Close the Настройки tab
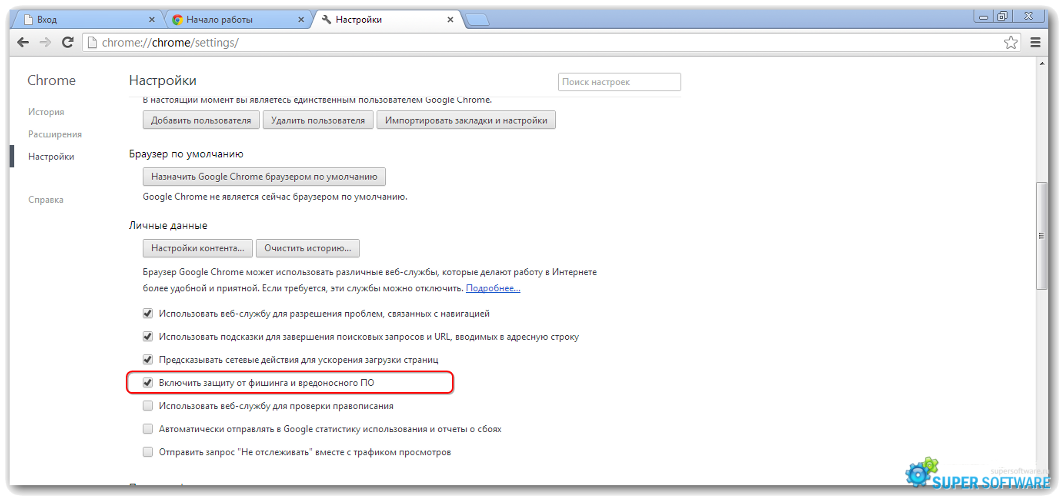1063x500 pixels. click(450, 20)
